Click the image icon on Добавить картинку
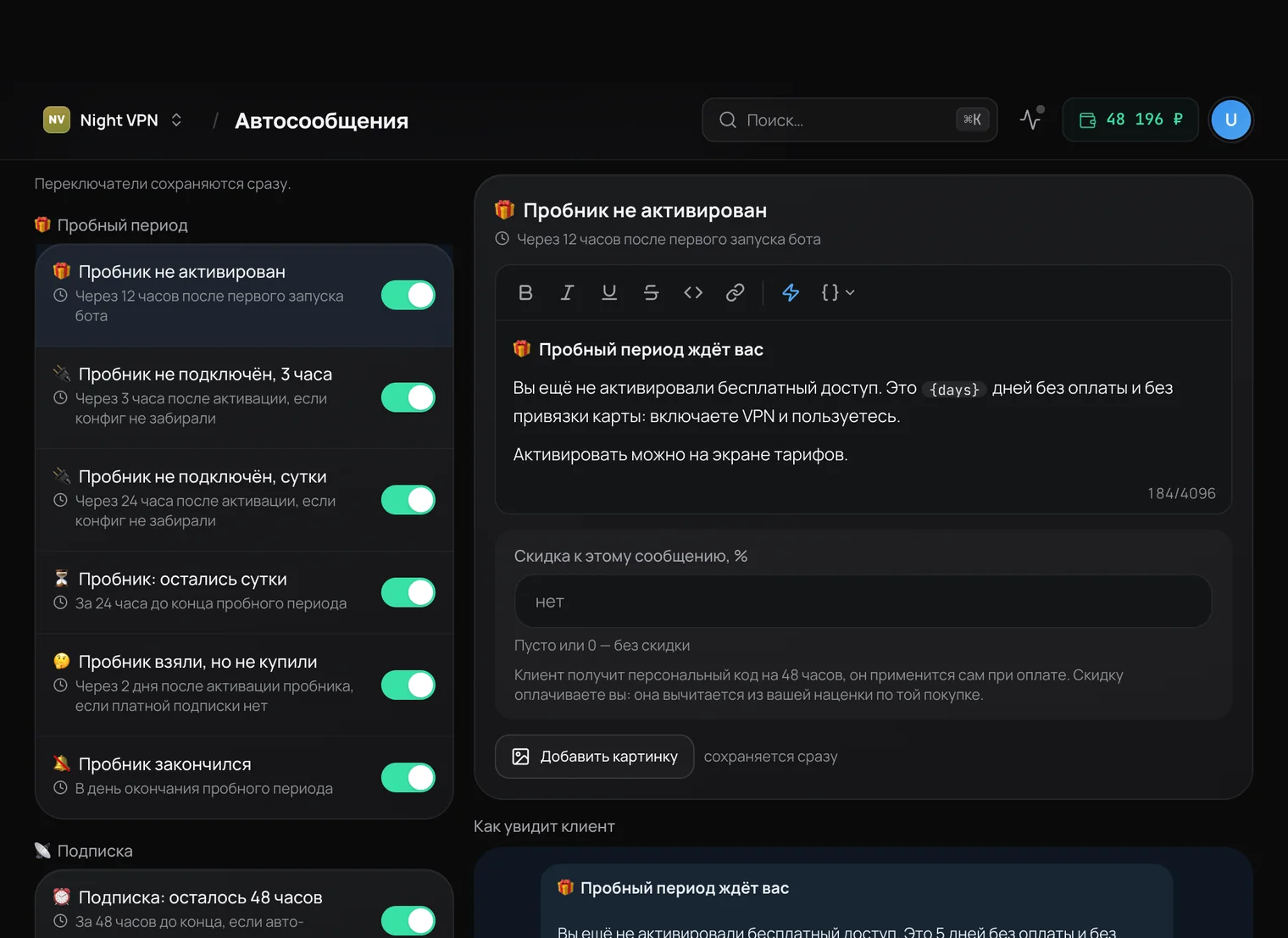 [x=520, y=757]
